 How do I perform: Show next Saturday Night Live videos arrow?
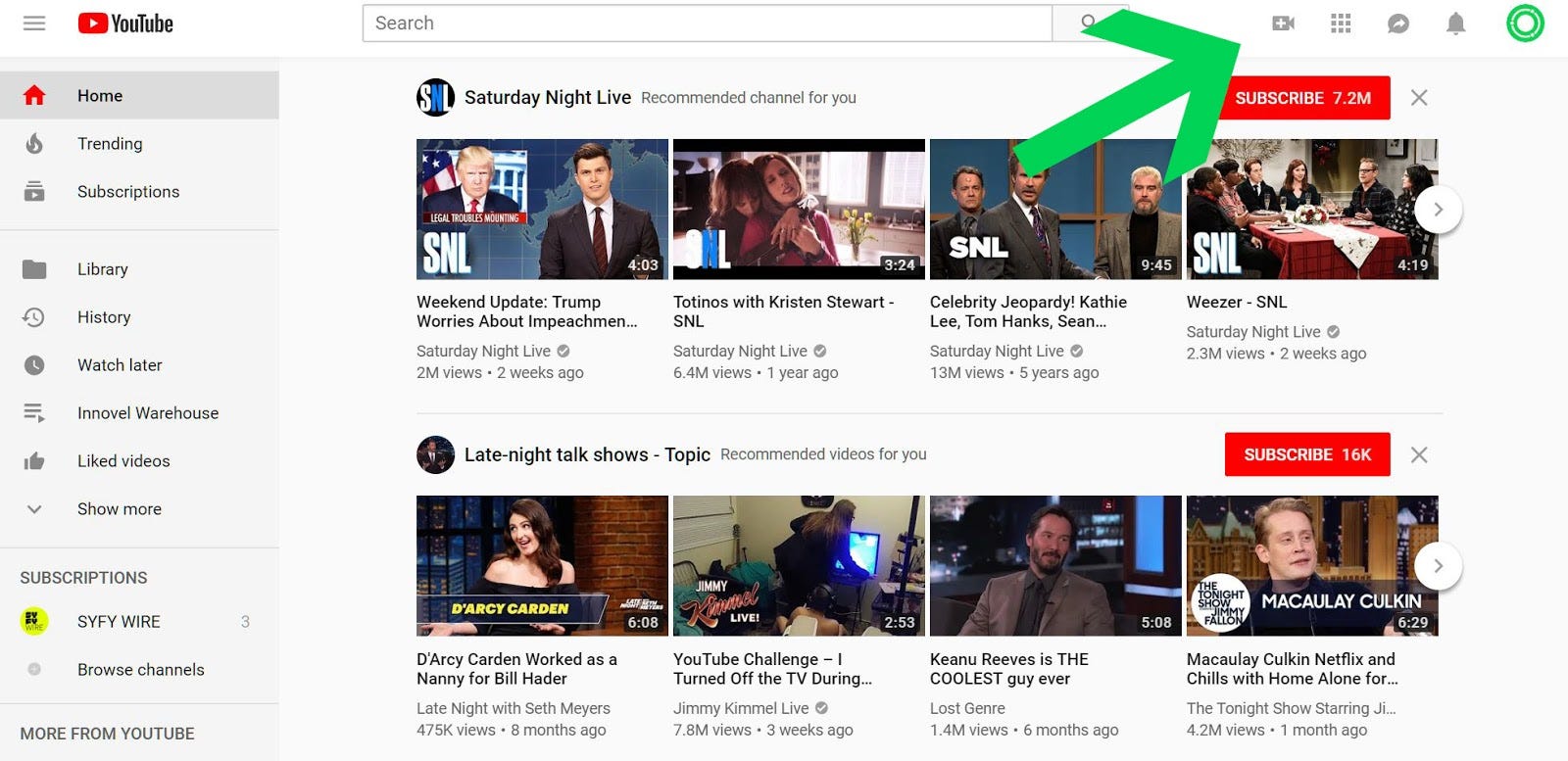(1438, 210)
